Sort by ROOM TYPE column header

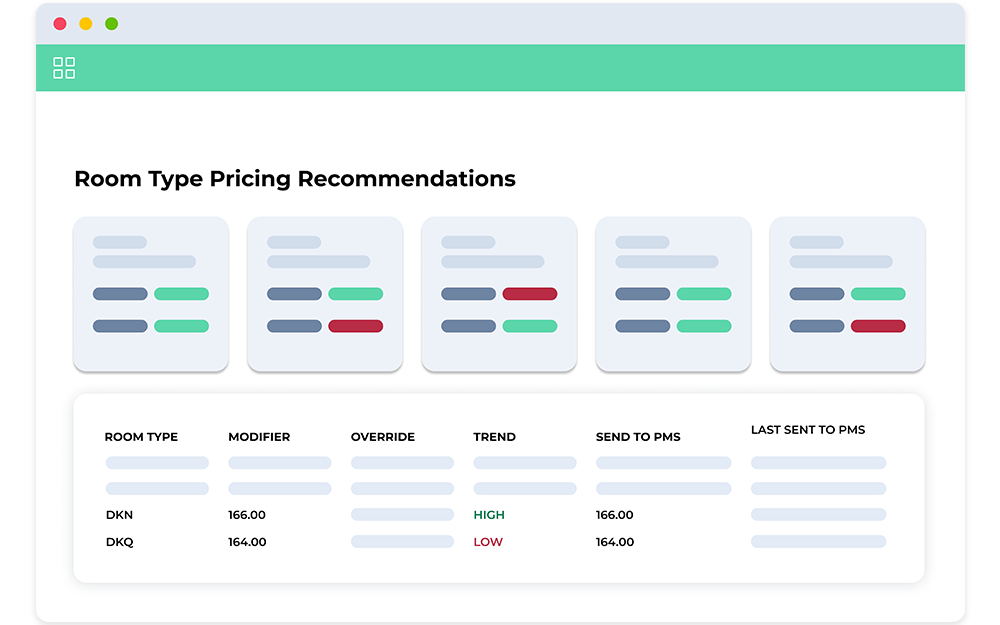pyautogui.click(x=141, y=437)
